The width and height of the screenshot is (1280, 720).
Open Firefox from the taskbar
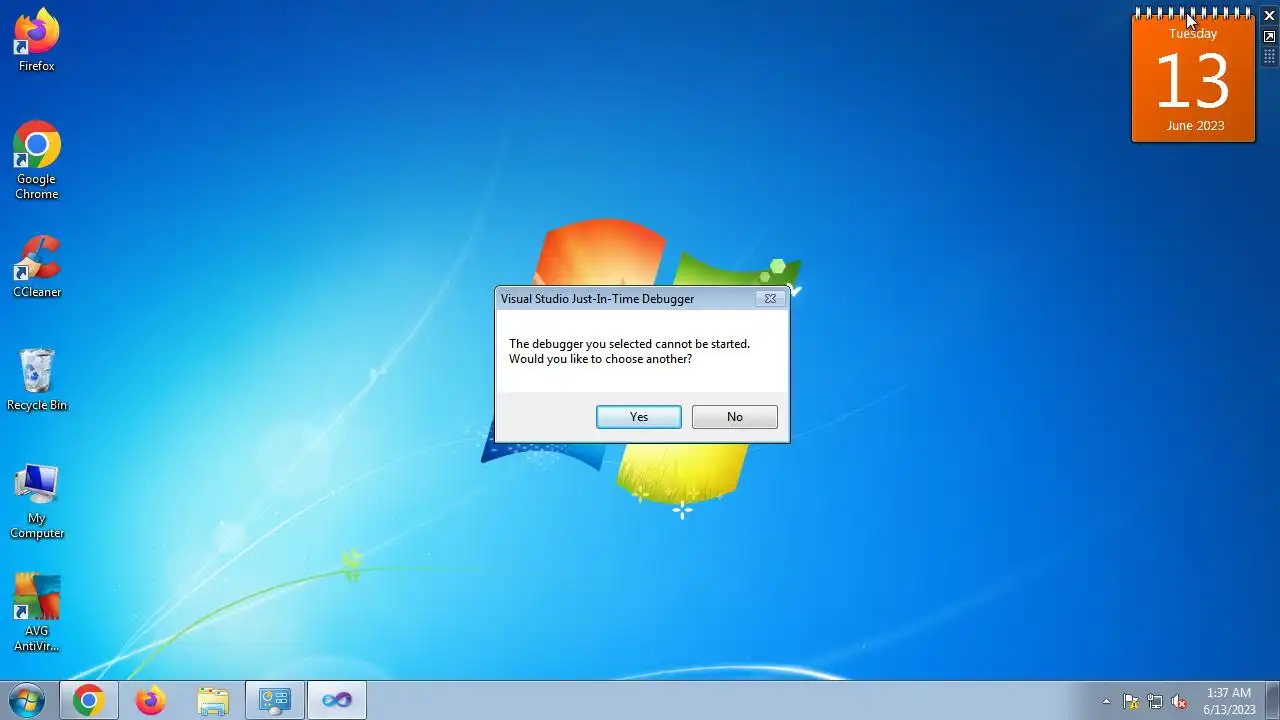(x=151, y=700)
